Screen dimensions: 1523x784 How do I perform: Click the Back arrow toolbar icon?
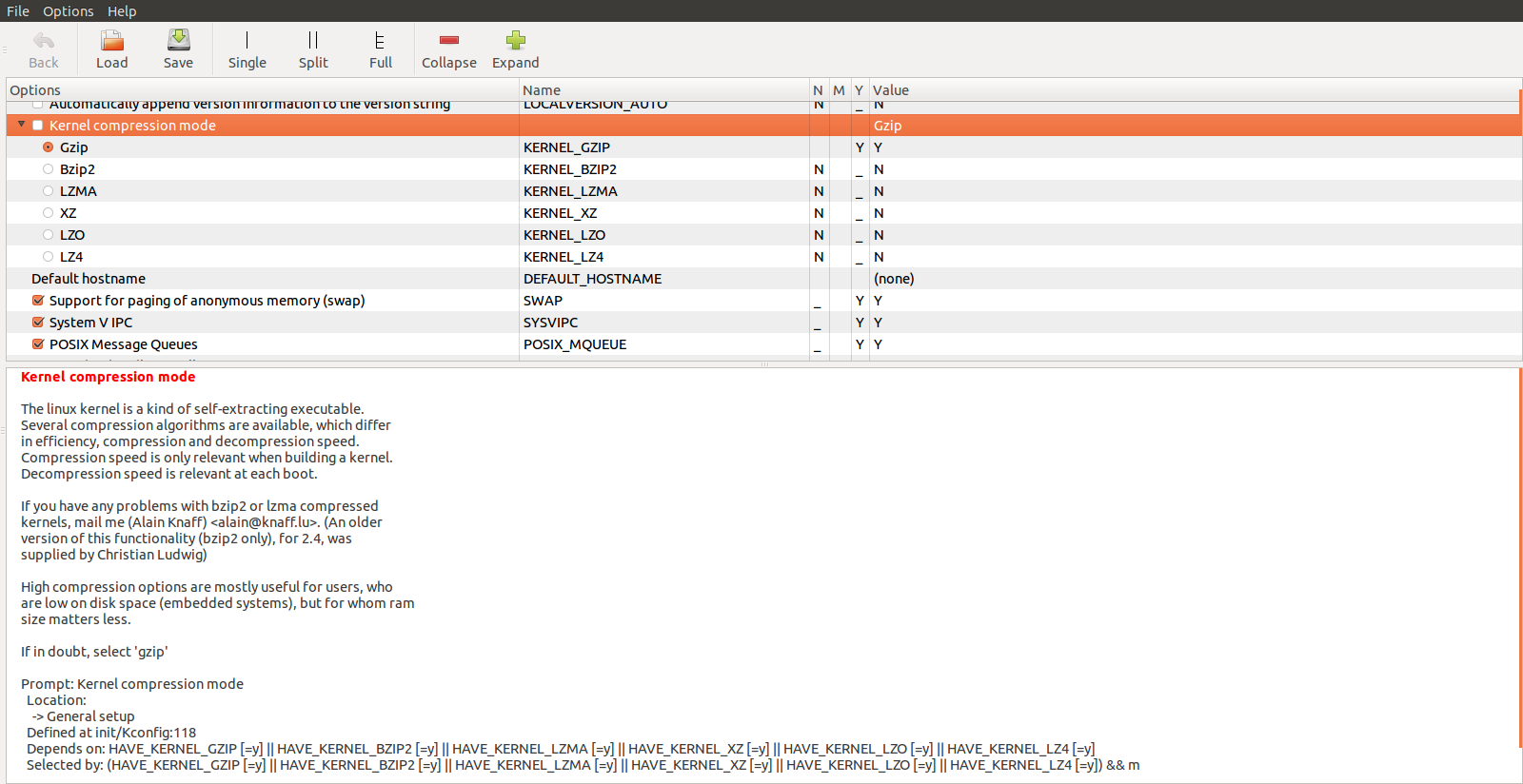[x=43, y=41]
